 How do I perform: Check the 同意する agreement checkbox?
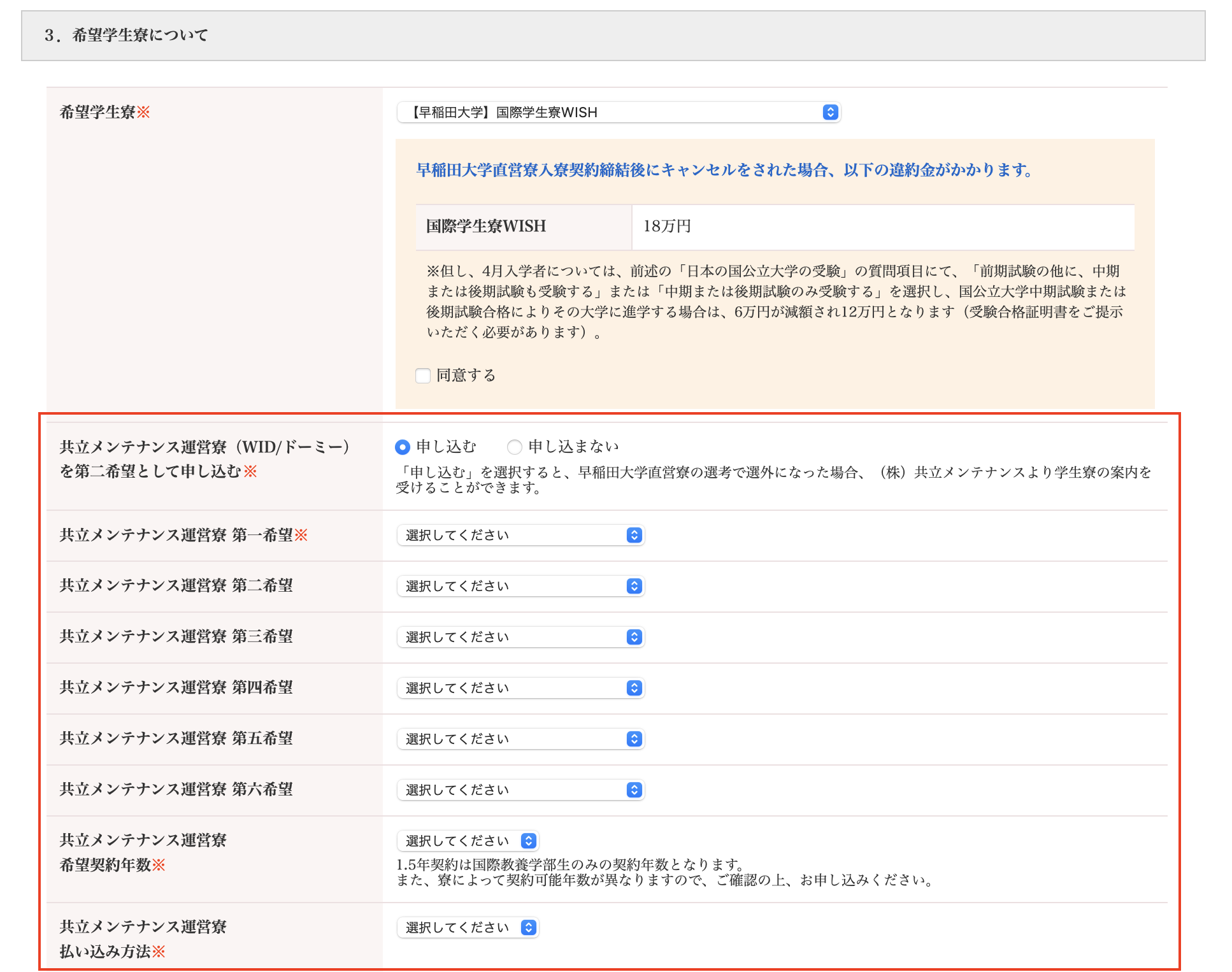pyautogui.click(x=423, y=376)
